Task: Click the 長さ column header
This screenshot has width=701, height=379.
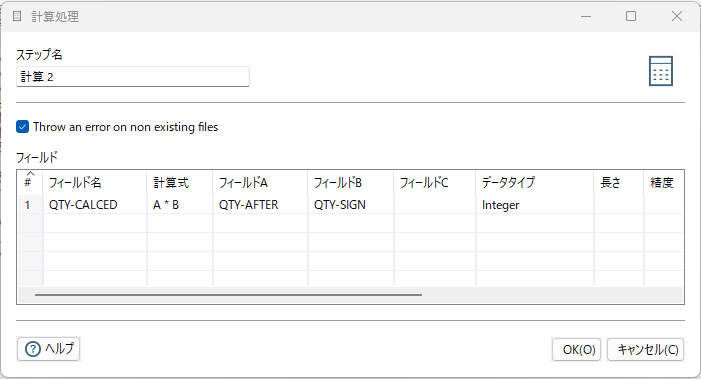Action: [619, 182]
